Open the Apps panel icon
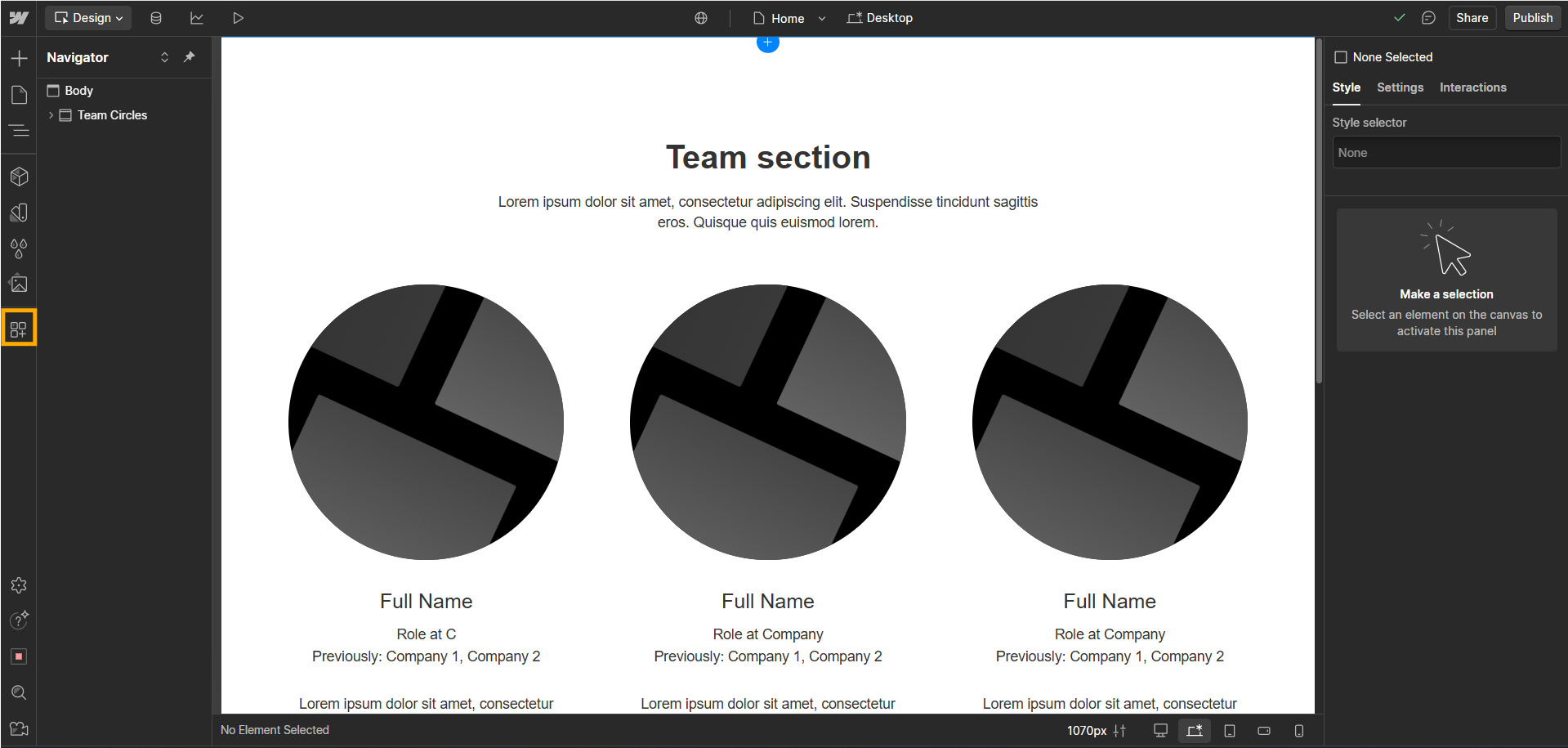Image resolution: width=1568 pixels, height=748 pixels. tap(19, 329)
